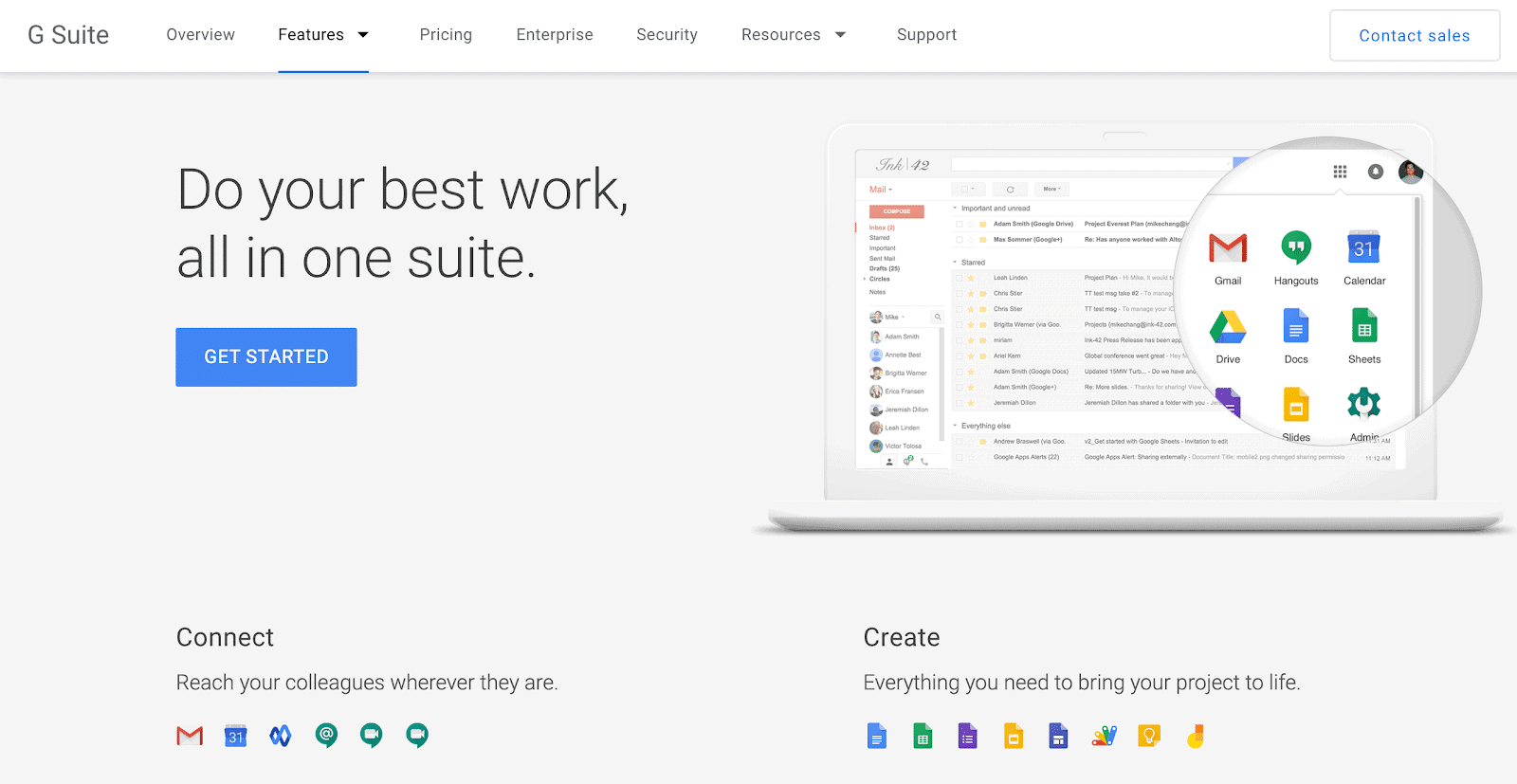Open the Gmail icon under Connect
This screenshot has height=784, width=1517.
[190, 736]
